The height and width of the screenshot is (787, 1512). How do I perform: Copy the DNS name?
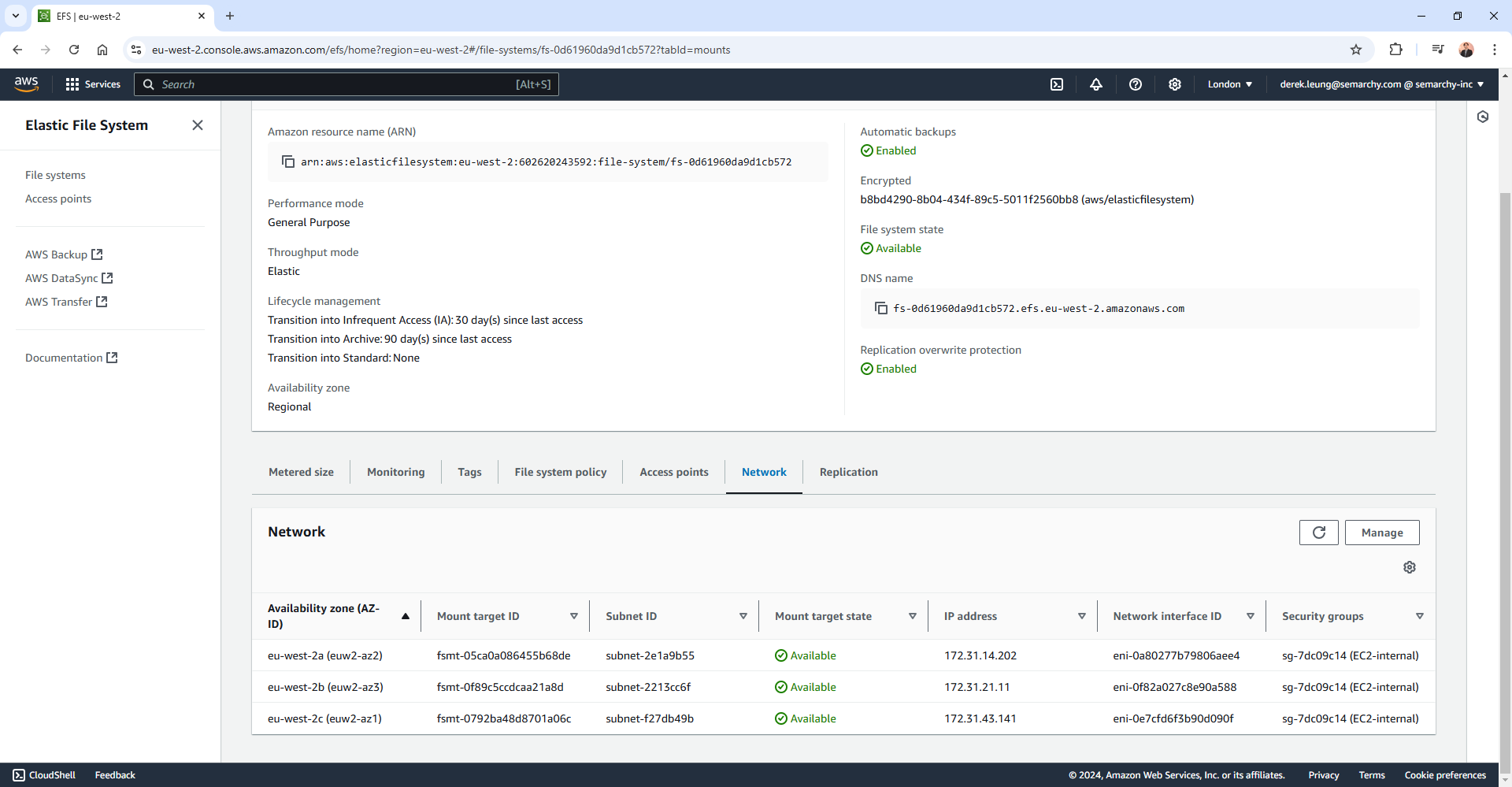[881, 308]
